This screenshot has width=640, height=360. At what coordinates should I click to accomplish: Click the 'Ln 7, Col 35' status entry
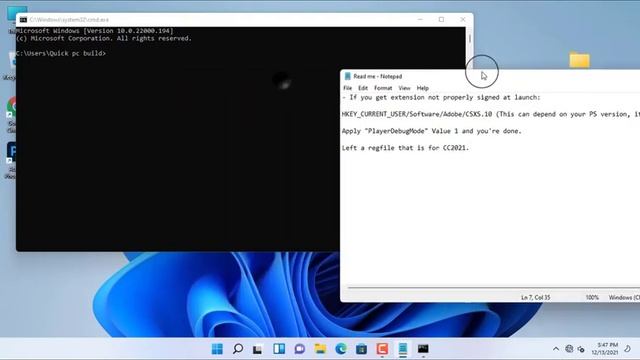(x=536, y=298)
